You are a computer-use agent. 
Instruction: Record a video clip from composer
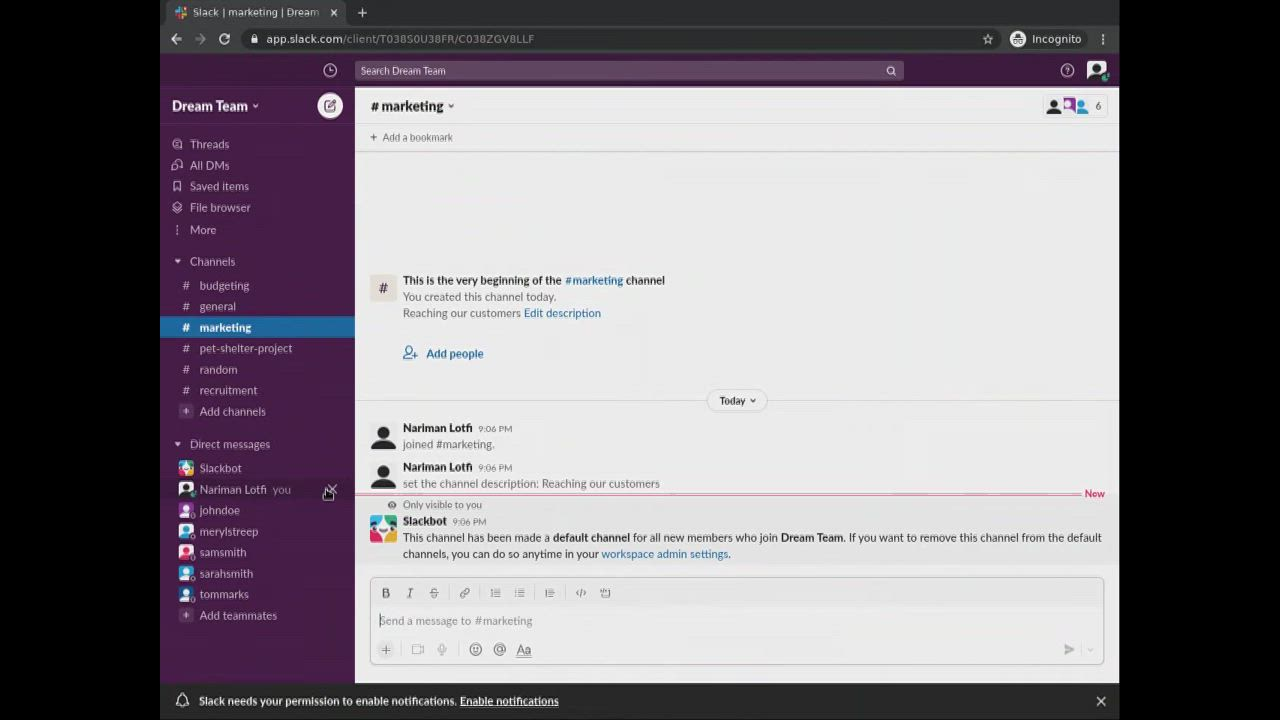tap(418, 650)
